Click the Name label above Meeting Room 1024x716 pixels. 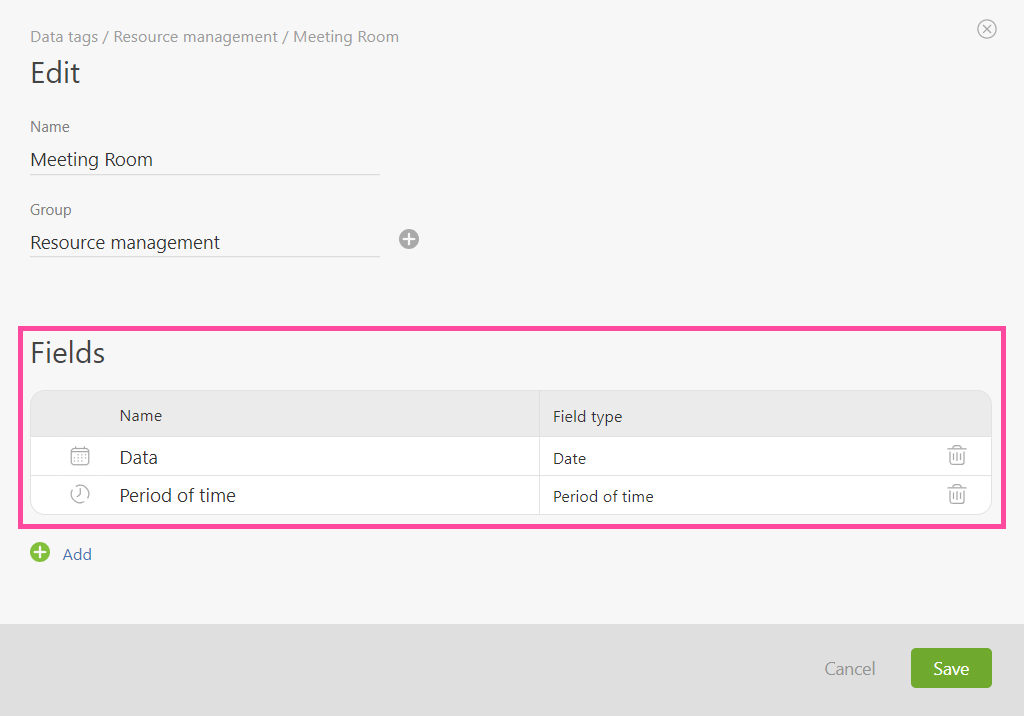[50, 127]
